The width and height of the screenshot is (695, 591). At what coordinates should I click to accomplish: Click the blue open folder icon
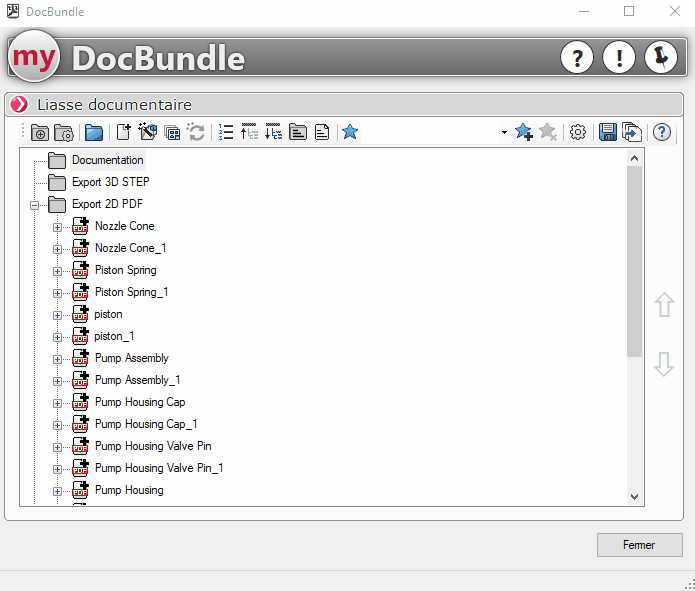coord(94,132)
